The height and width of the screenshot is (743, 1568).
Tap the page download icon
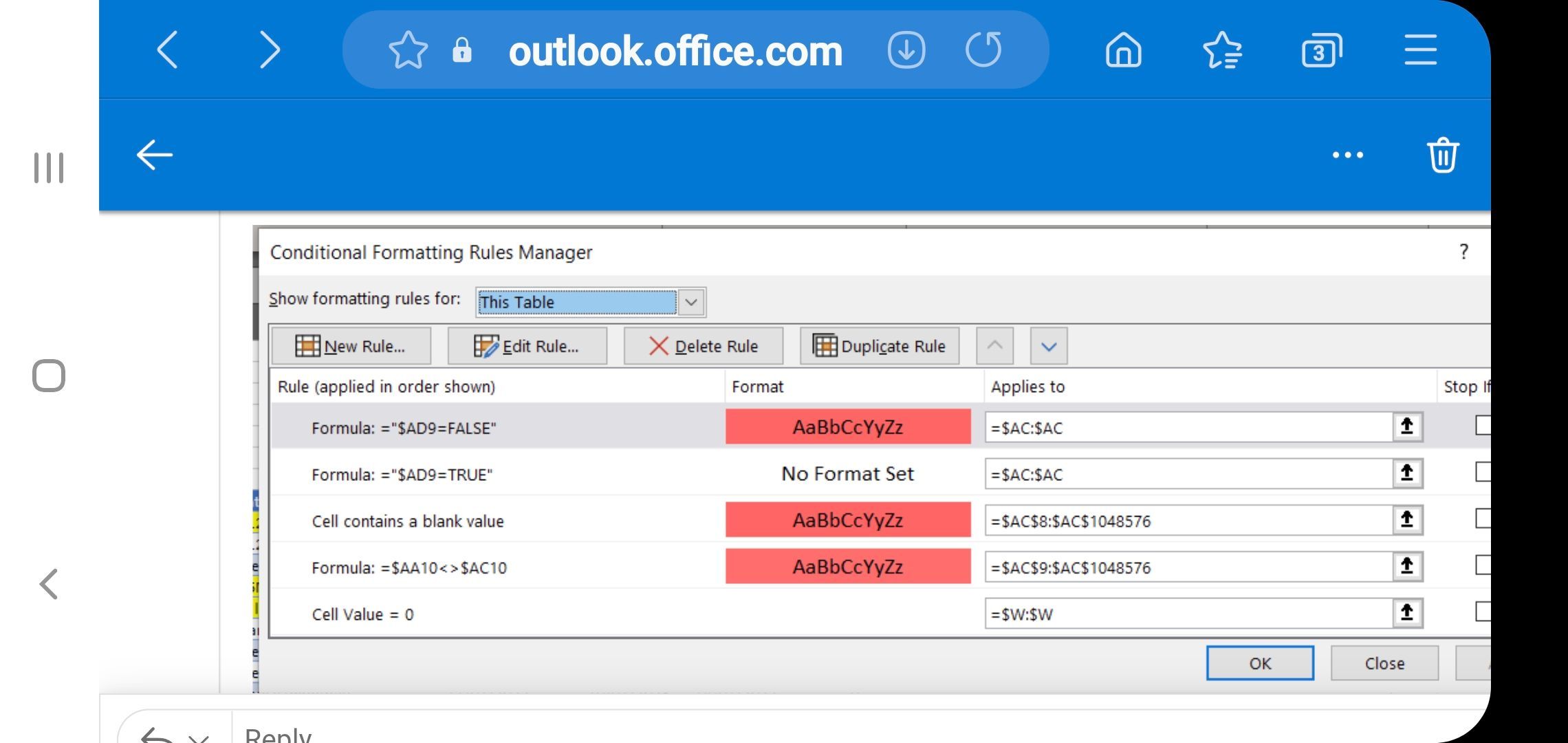[906, 50]
